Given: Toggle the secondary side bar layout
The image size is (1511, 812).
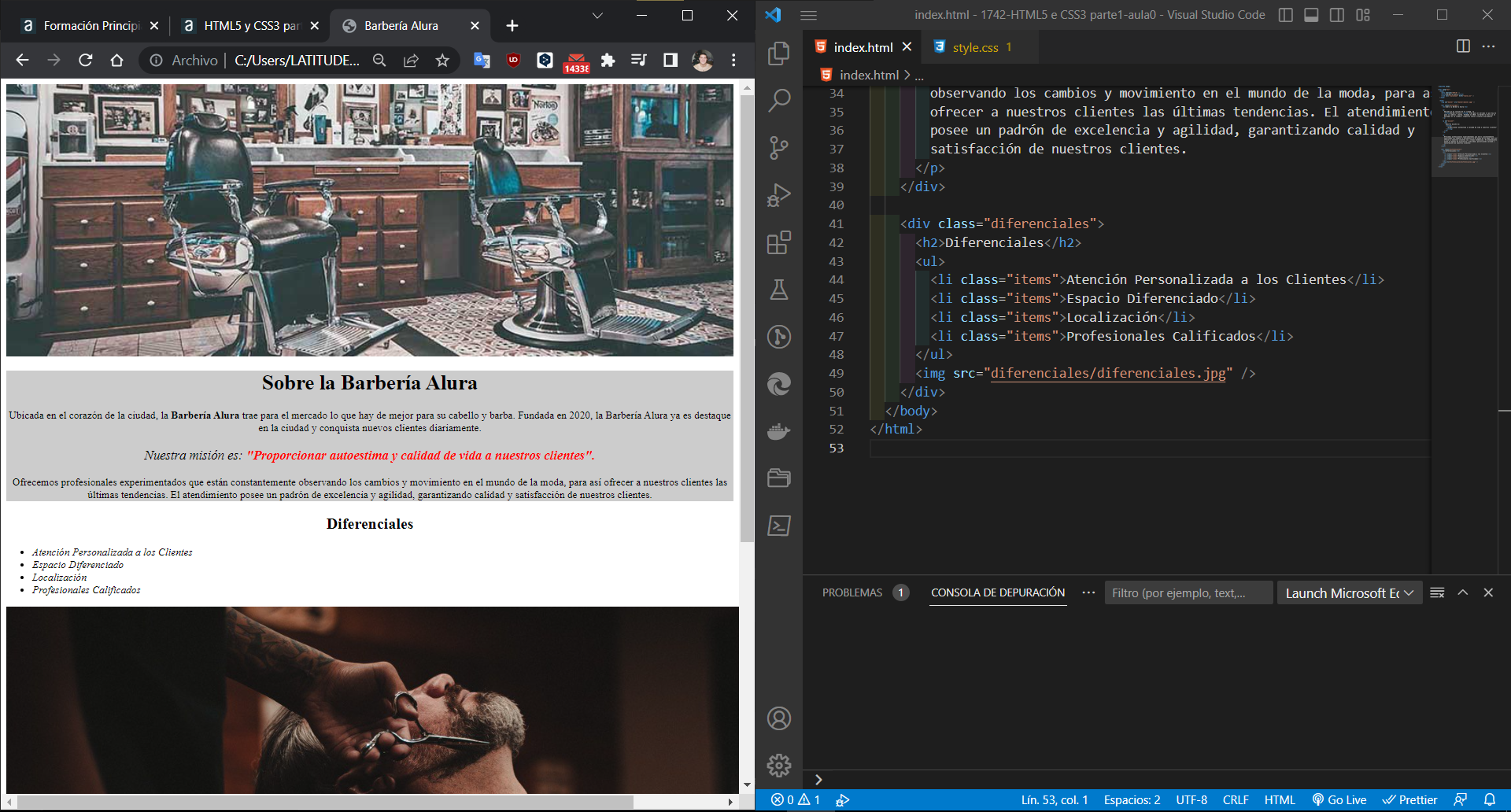Looking at the screenshot, I should pyautogui.click(x=1337, y=15).
